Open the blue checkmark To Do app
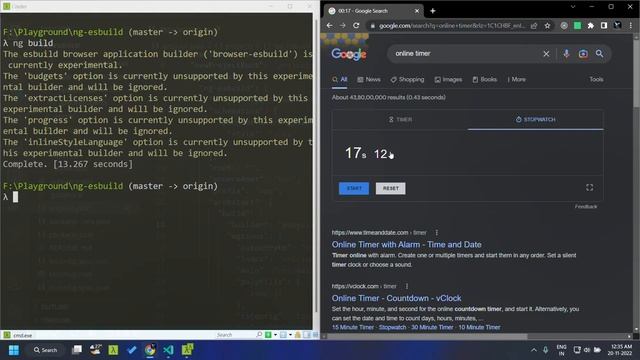Screen dimensions: 640x360 pyautogui.click(x=131, y=350)
